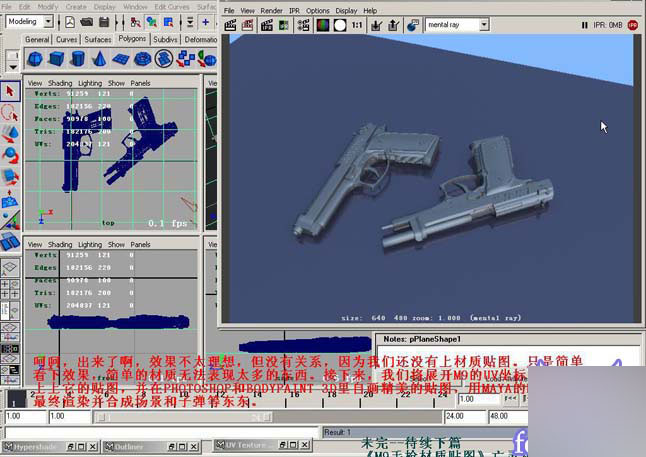Pick the Move tool in toolbox
The width and height of the screenshot is (646, 457).
pyautogui.click(x=10, y=134)
